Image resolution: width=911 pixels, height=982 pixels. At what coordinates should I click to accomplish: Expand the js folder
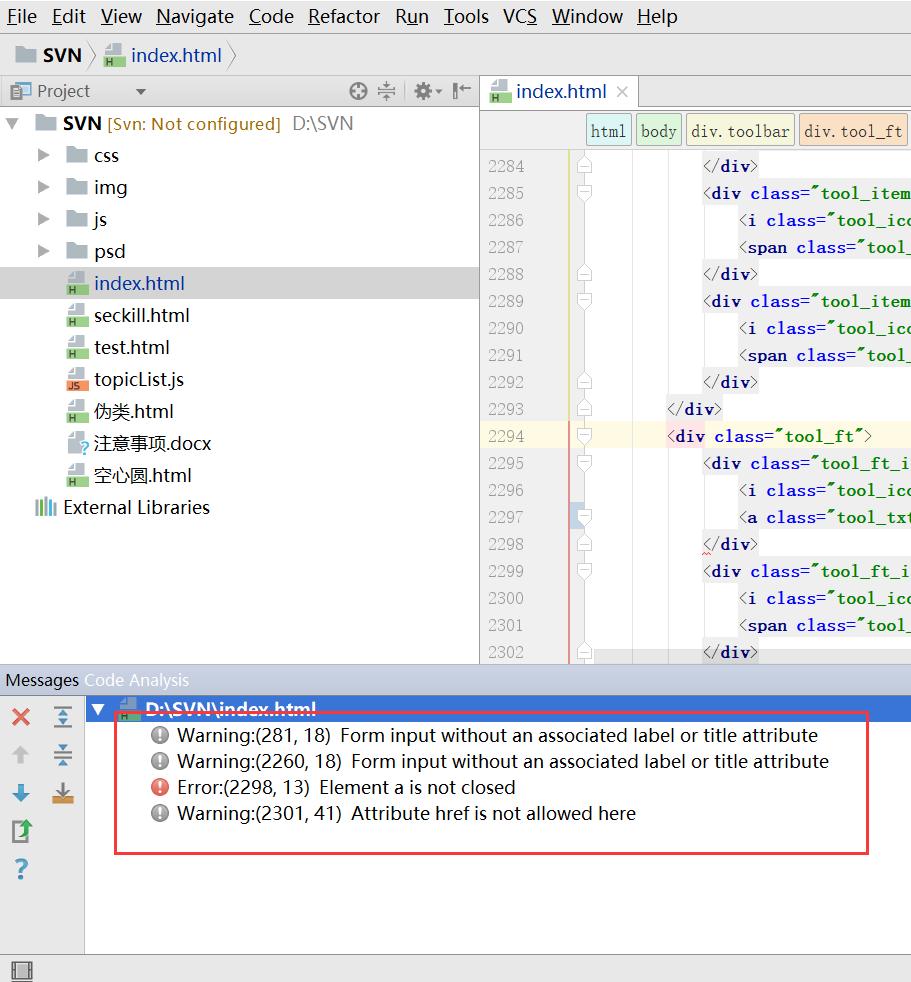43,219
